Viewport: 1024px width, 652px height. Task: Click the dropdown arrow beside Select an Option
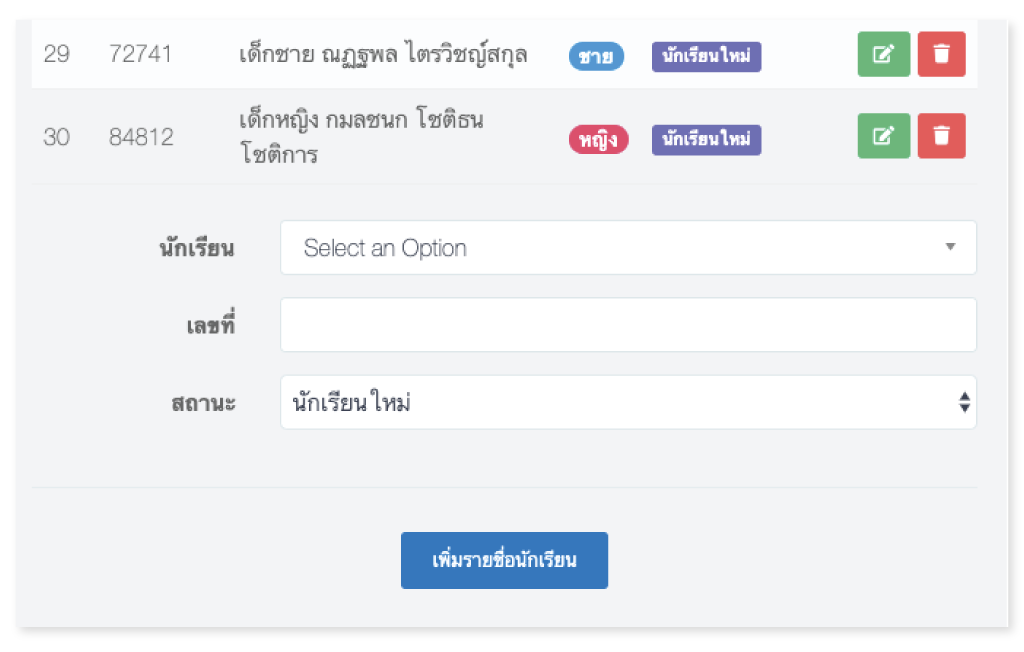[952, 247]
